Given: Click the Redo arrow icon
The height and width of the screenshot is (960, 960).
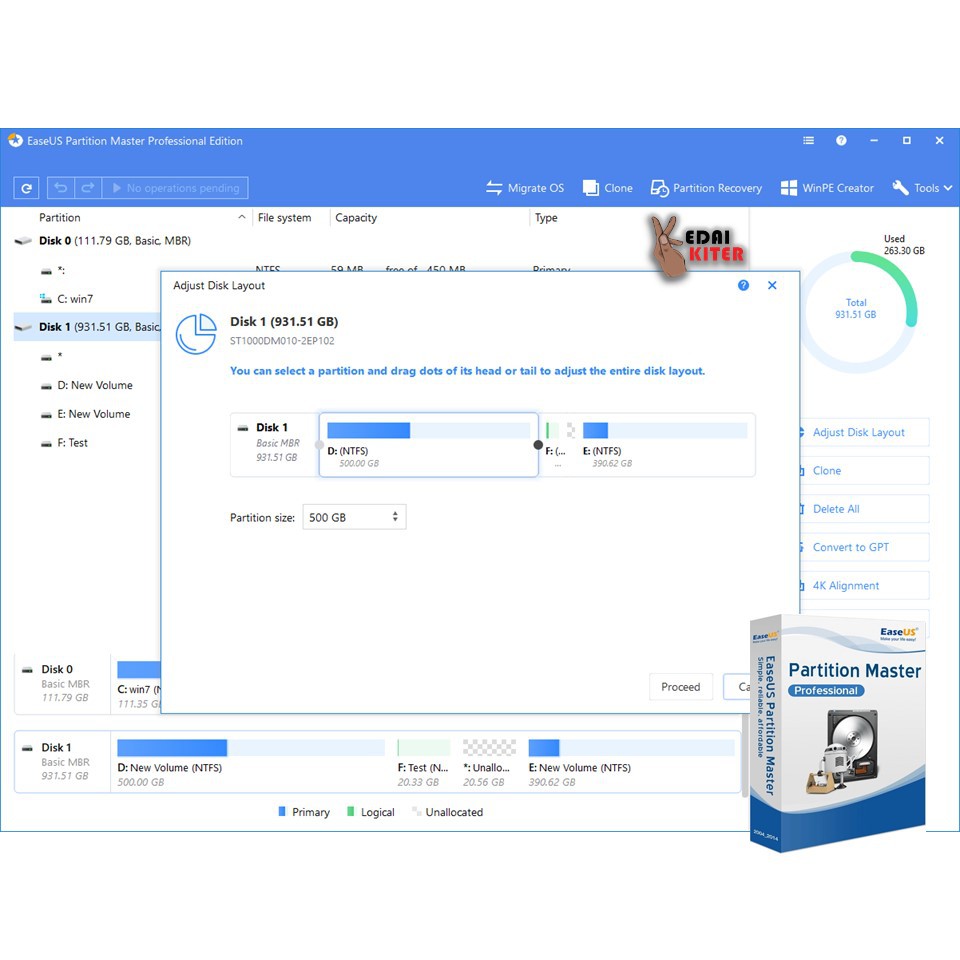Looking at the screenshot, I should (x=88, y=188).
